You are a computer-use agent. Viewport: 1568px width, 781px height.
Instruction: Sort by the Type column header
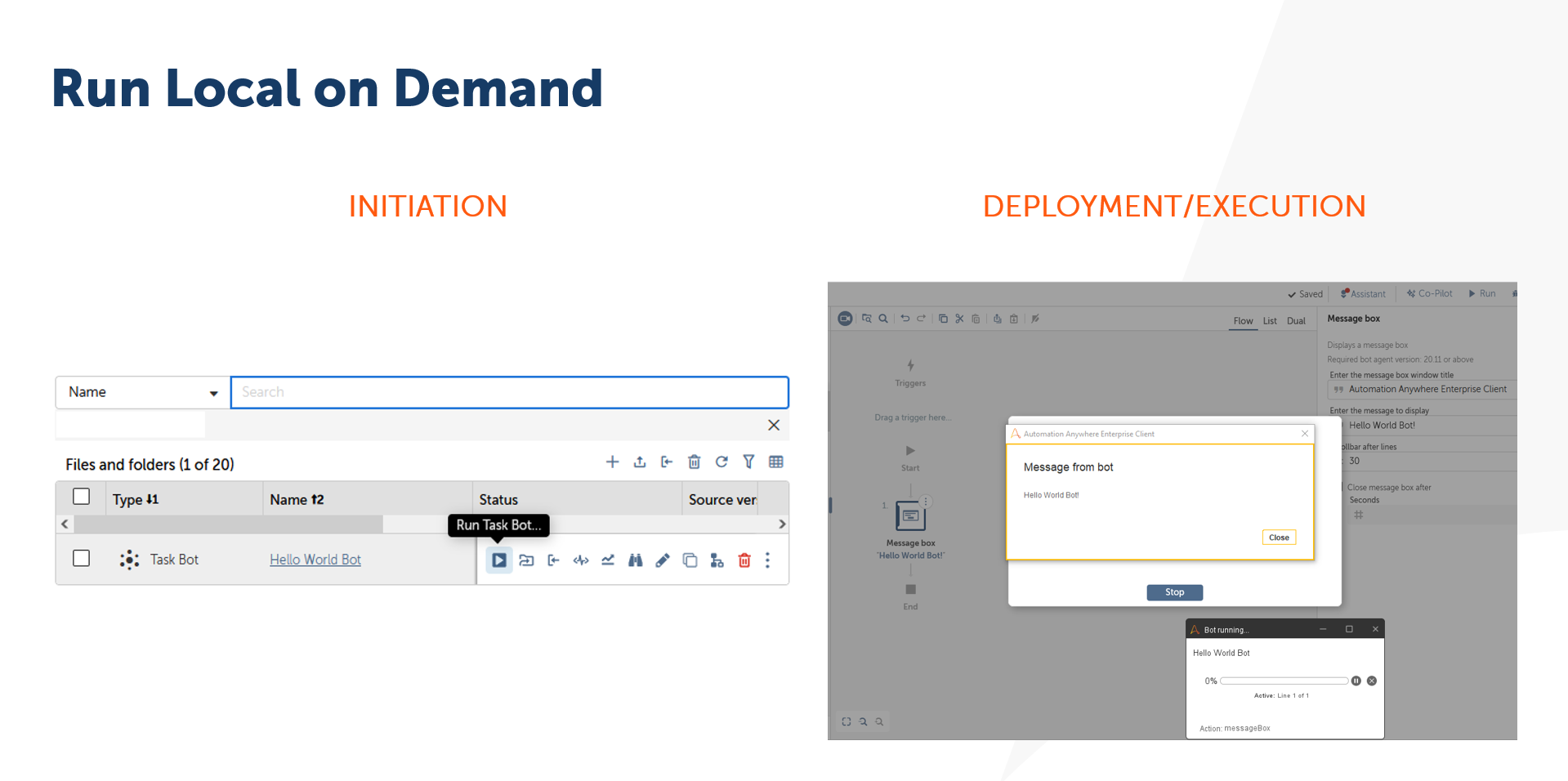[x=136, y=499]
